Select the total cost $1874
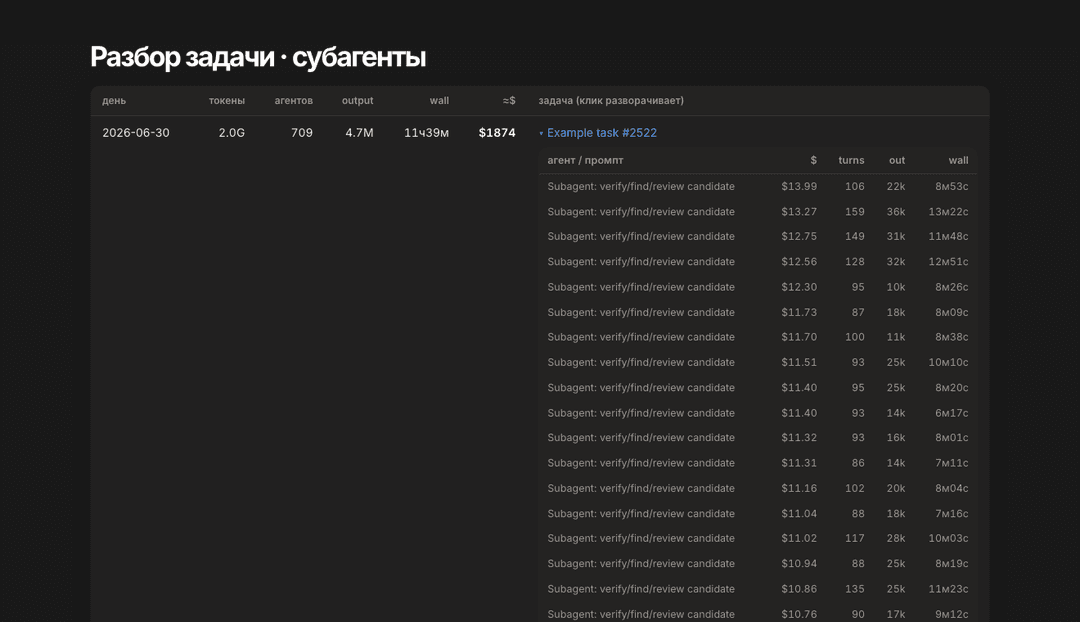 pyautogui.click(x=497, y=133)
